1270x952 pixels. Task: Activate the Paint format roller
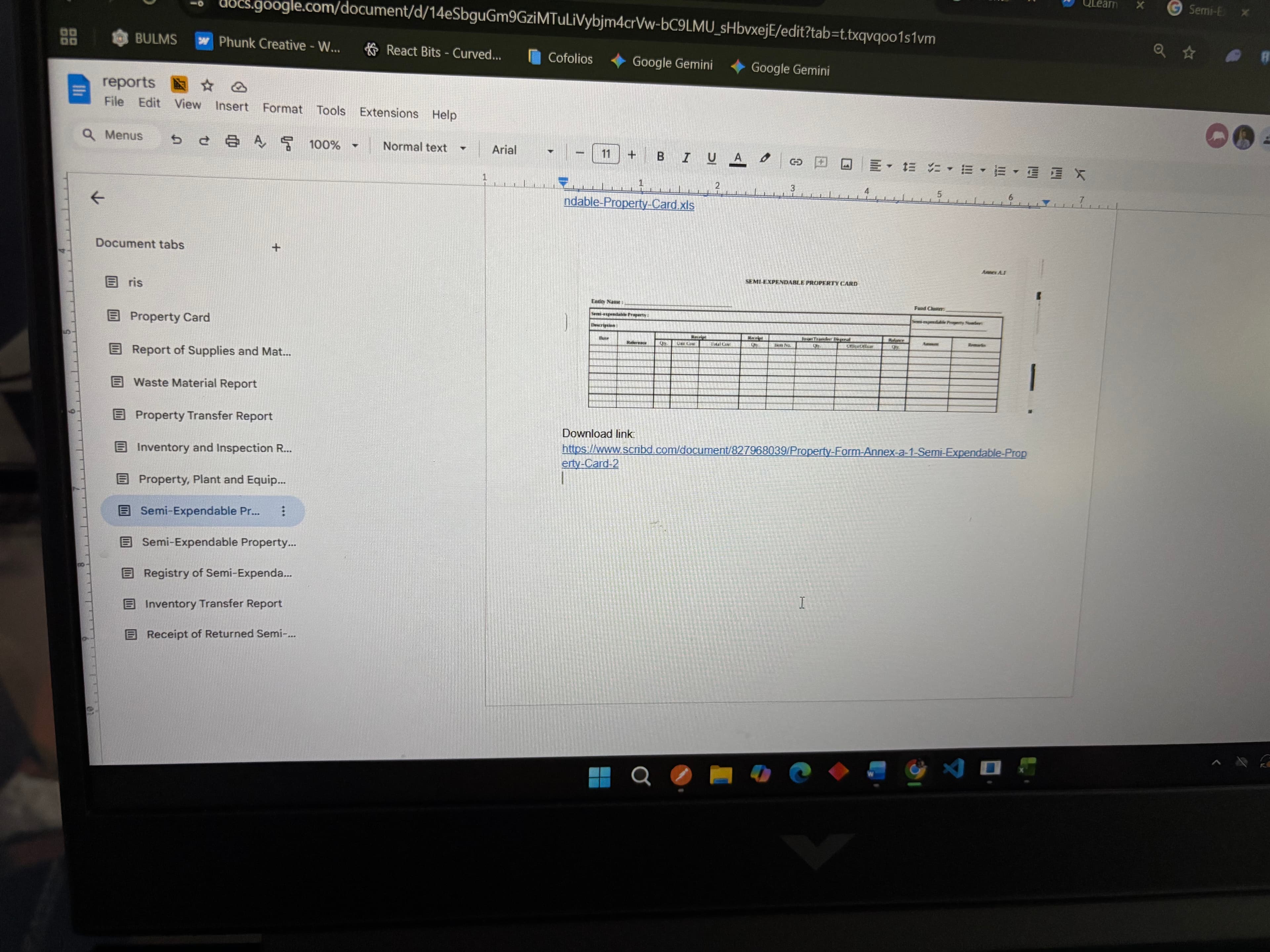point(286,143)
